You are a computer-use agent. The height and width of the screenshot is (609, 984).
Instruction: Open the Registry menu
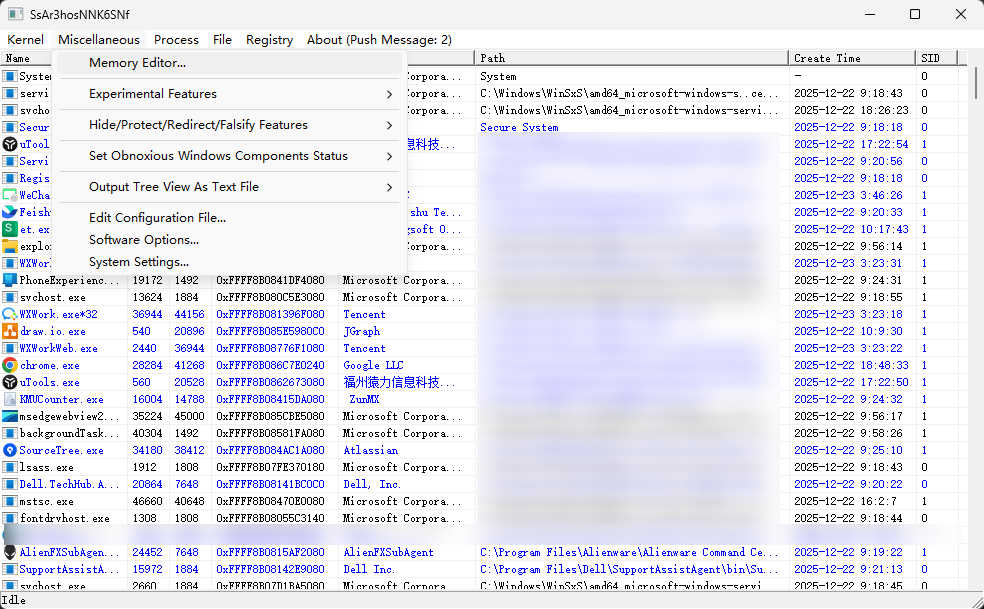269,40
